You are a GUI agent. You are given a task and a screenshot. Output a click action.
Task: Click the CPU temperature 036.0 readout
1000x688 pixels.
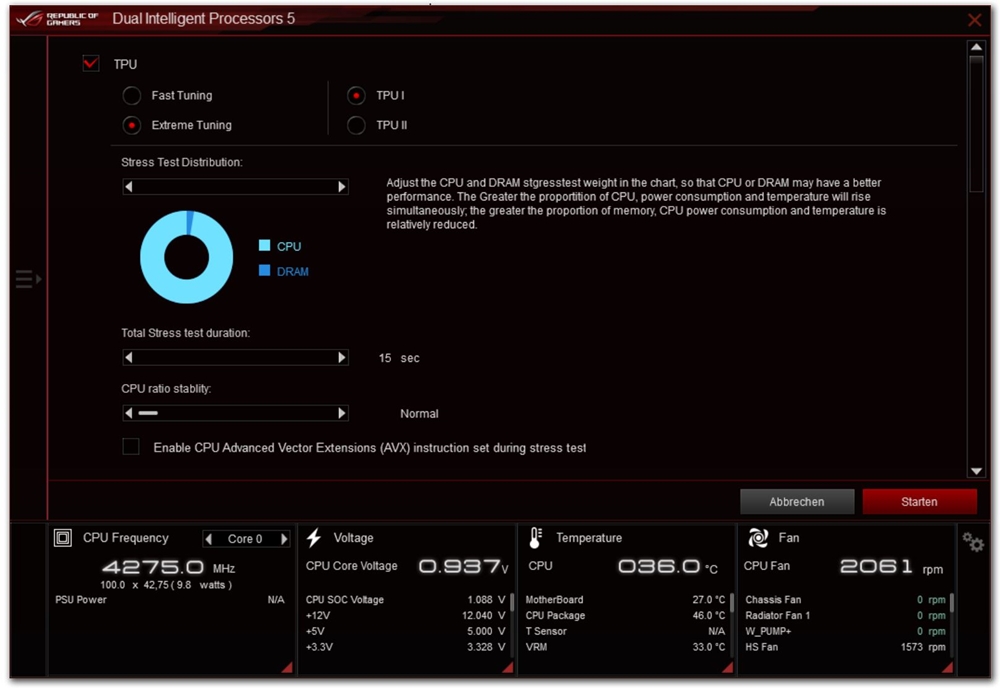pos(668,566)
